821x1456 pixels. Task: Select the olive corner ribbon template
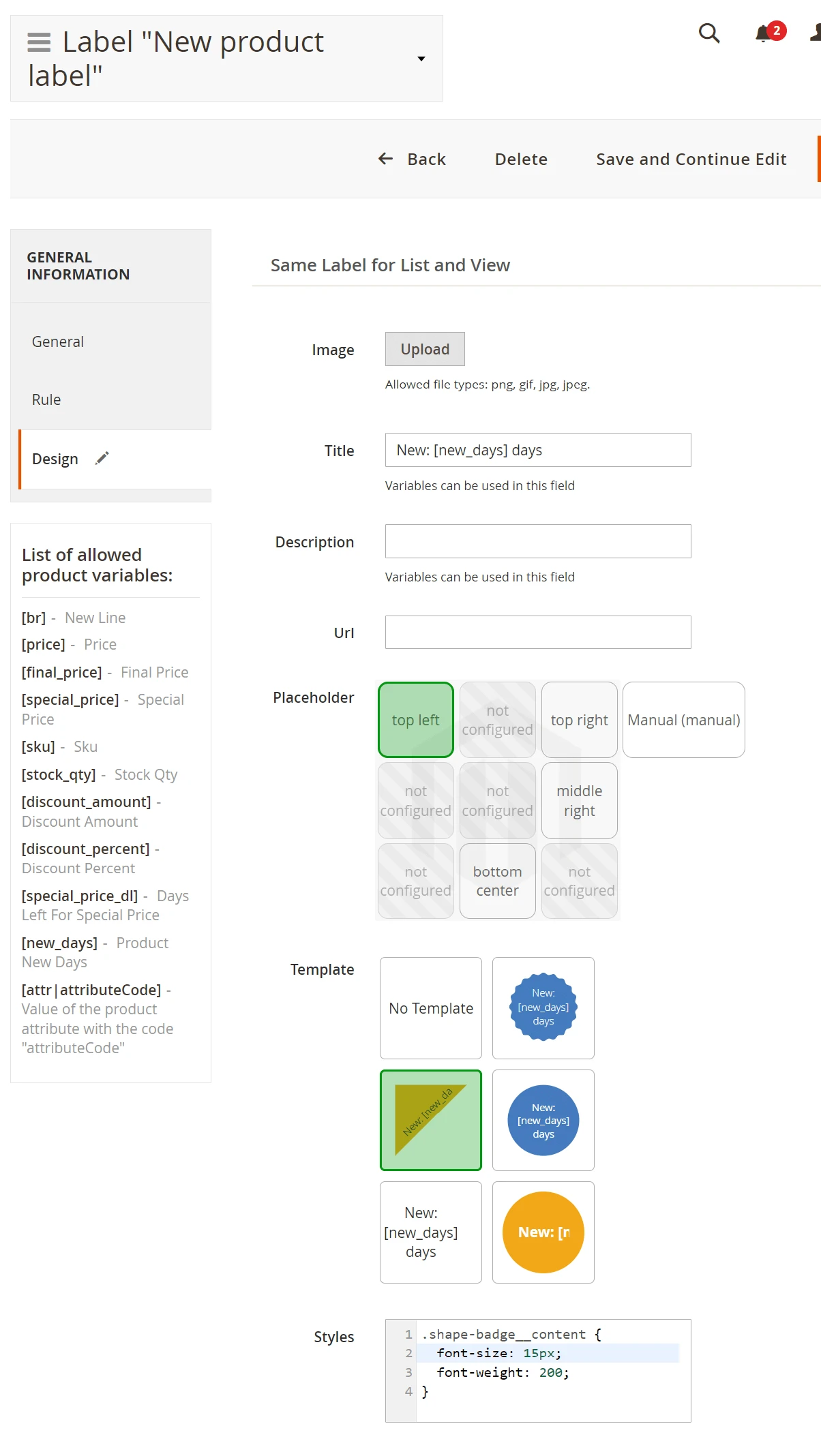click(431, 1120)
